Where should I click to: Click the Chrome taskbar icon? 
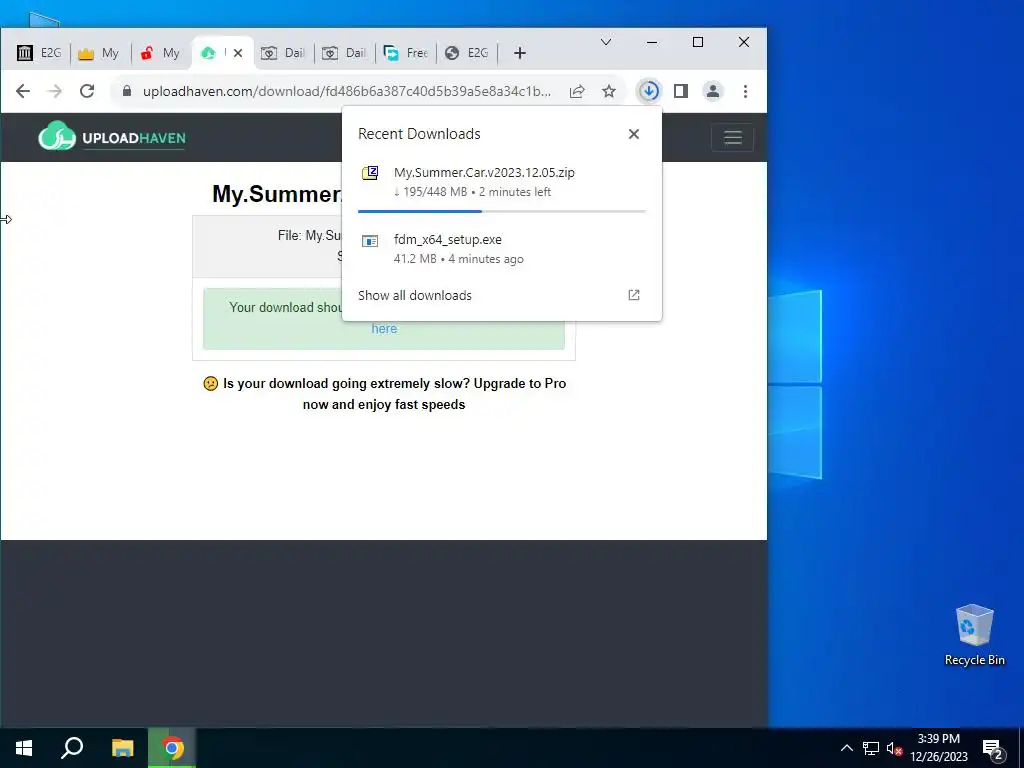(172, 748)
